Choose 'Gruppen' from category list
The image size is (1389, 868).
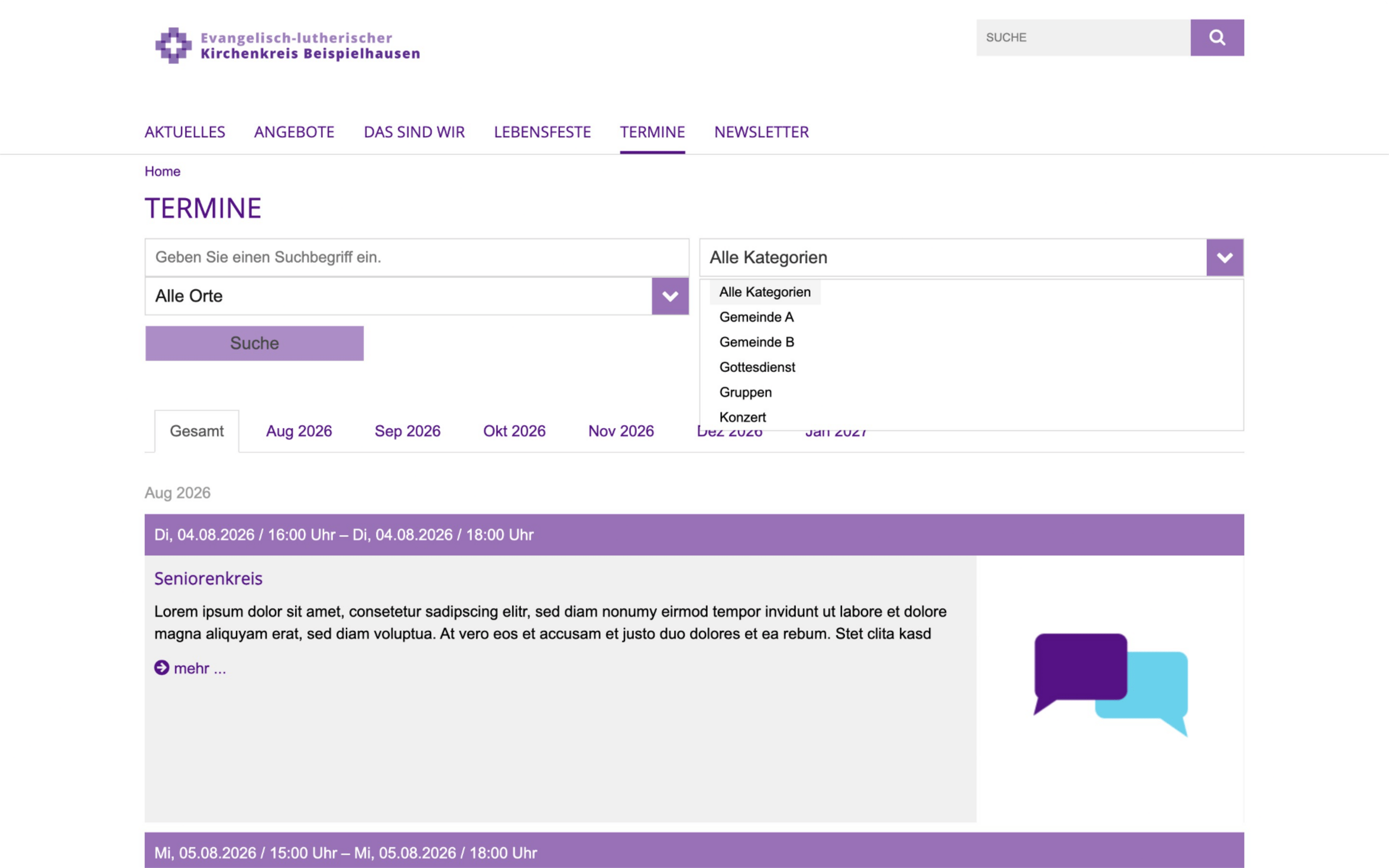click(x=745, y=393)
